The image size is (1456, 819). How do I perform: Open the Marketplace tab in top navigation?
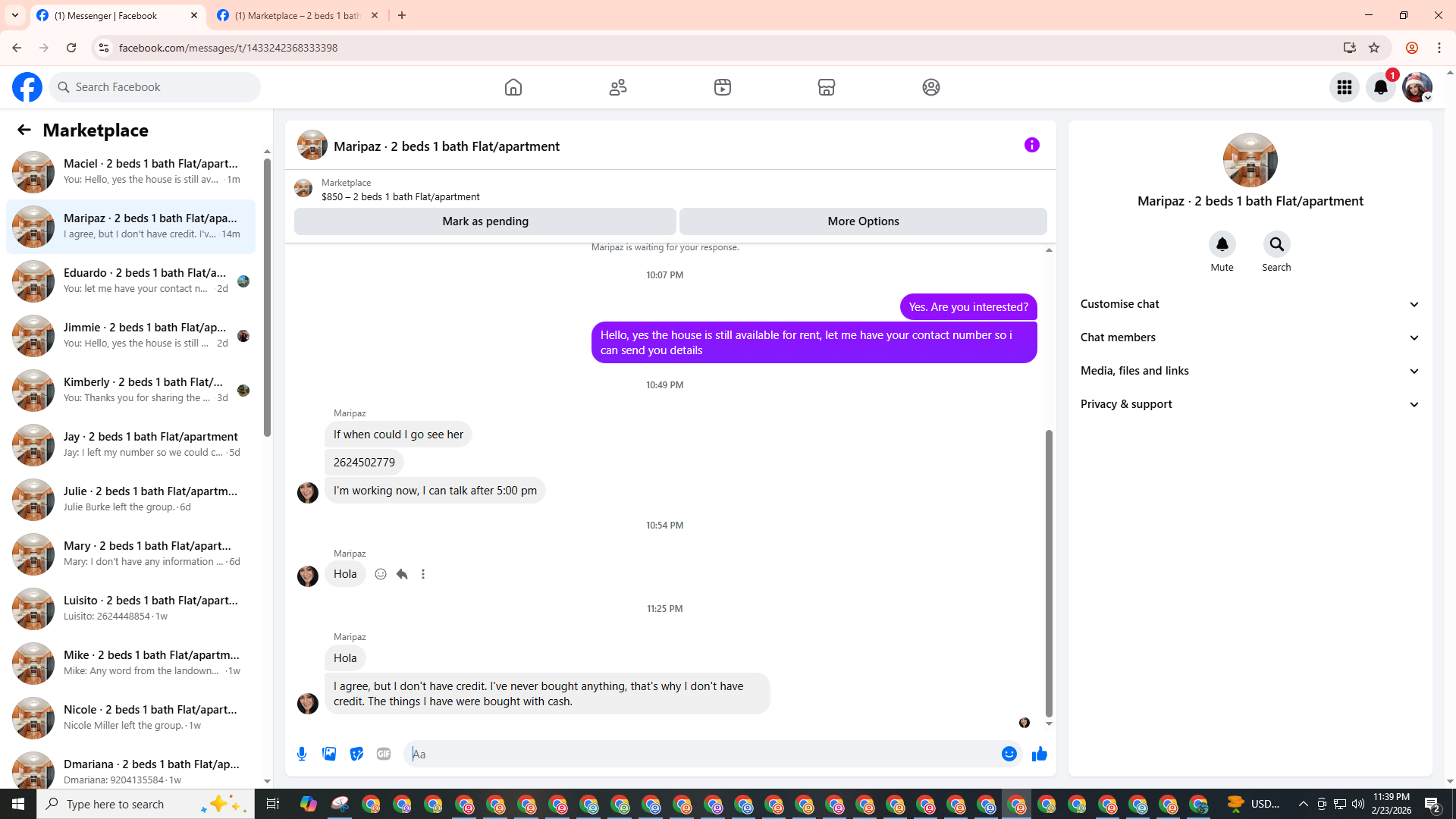click(x=826, y=87)
